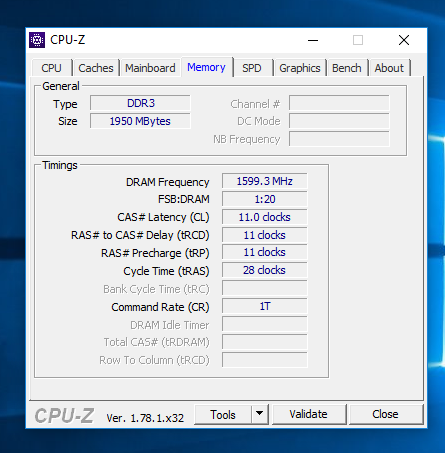The width and height of the screenshot is (445, 453).
Task: Select the 1:20 FSB:DRAM ratio value
Action: pos(265,199)
